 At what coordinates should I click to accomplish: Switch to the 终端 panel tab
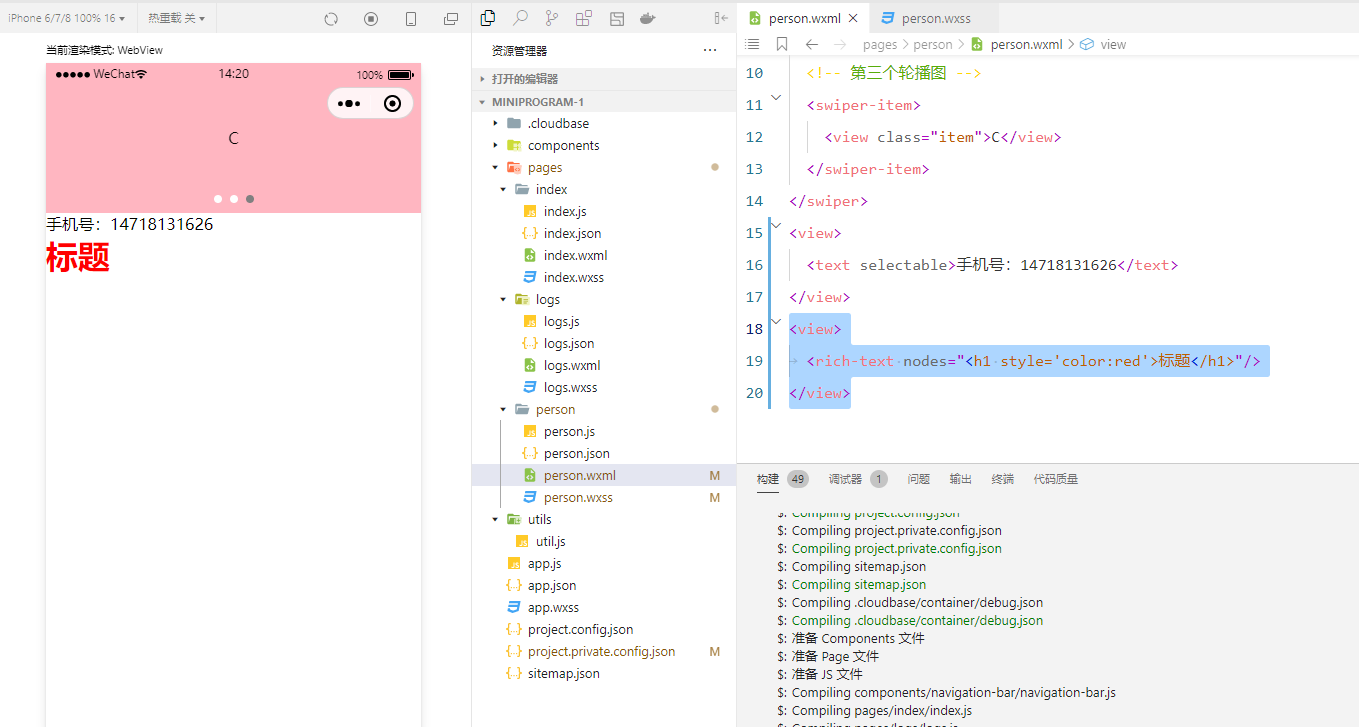coord(1002,479)
